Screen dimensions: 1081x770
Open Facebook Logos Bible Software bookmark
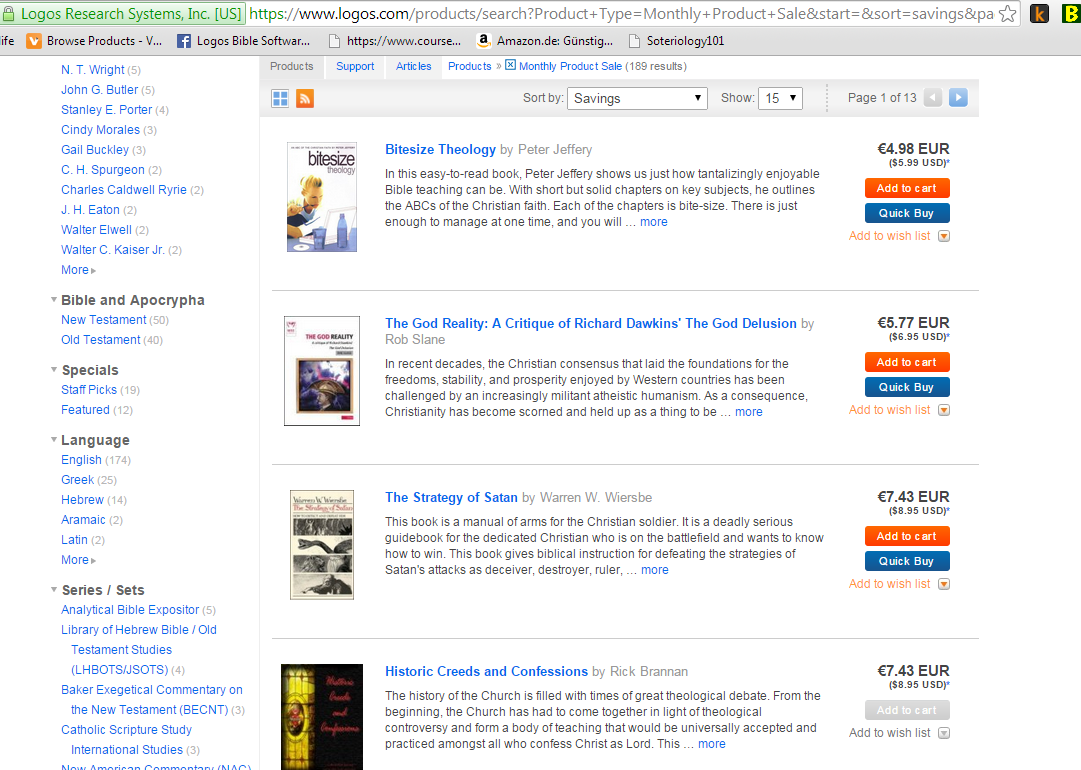tap(244, 41)
